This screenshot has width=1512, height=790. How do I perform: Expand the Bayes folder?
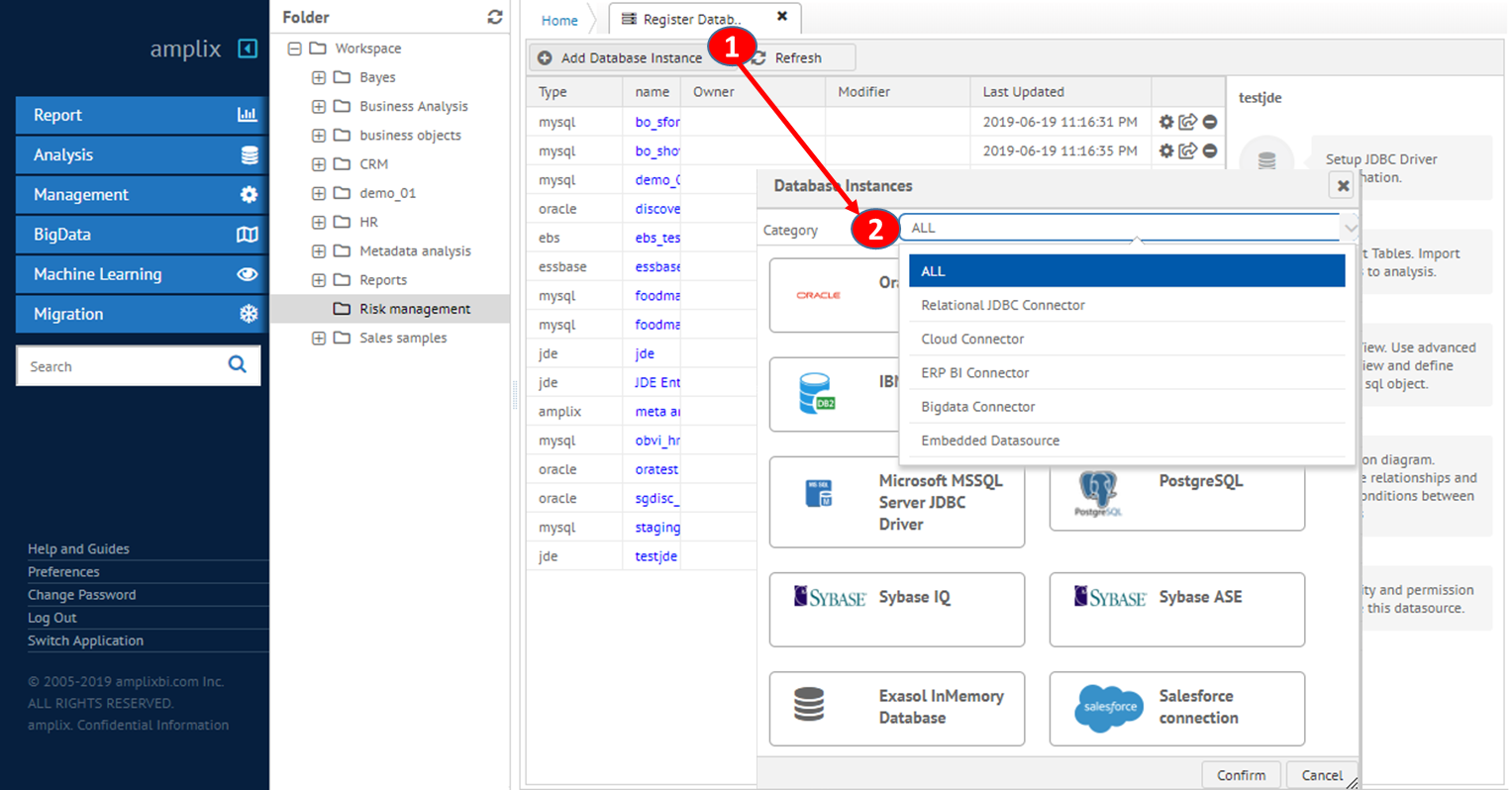pyautogui.click(x=319, y=77)
